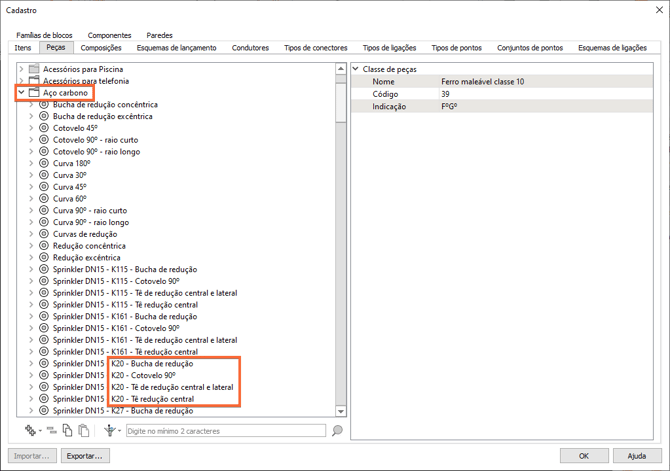Screen dimensions: 670x471
Task: Collapse the Aço carbono tree node
Action: click(x=22, y=93)
